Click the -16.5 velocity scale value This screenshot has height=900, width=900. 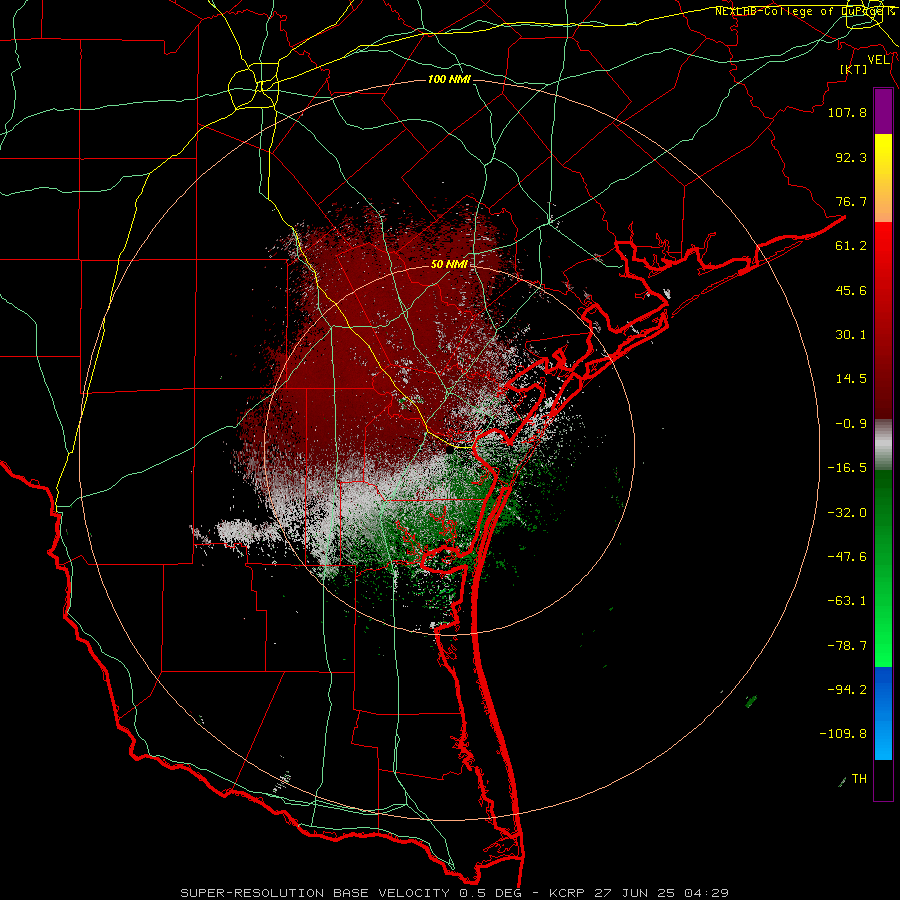coord(847,468)
